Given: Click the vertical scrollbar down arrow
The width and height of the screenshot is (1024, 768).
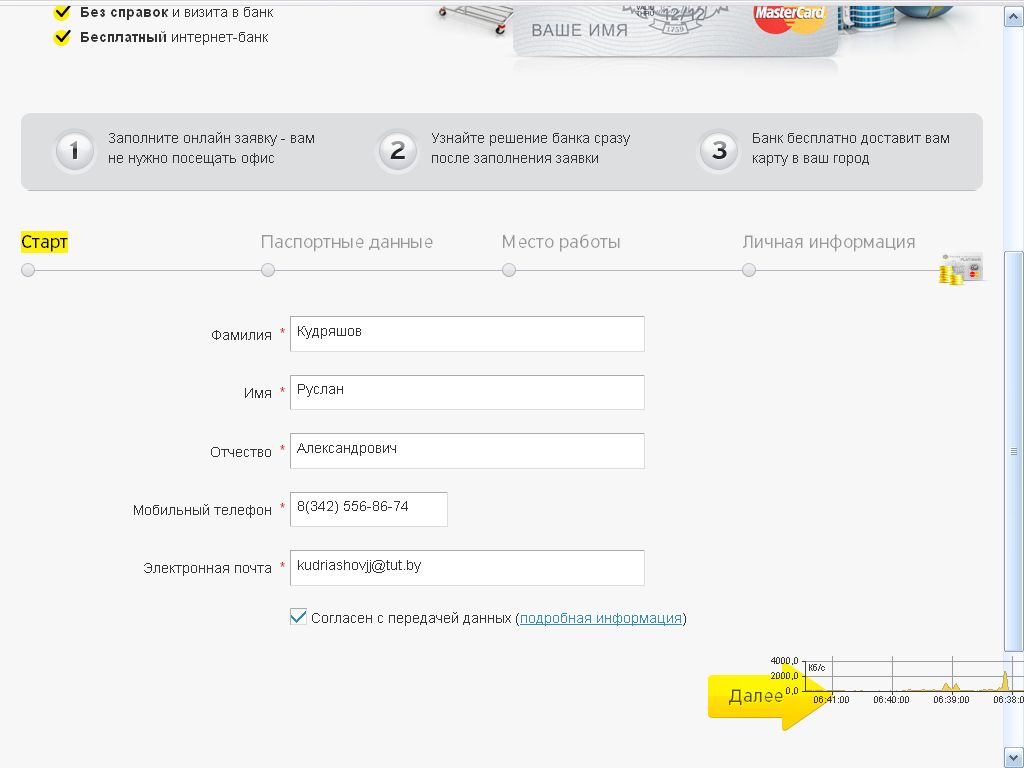Looking at the screenshot, I should coord(1013,755).
